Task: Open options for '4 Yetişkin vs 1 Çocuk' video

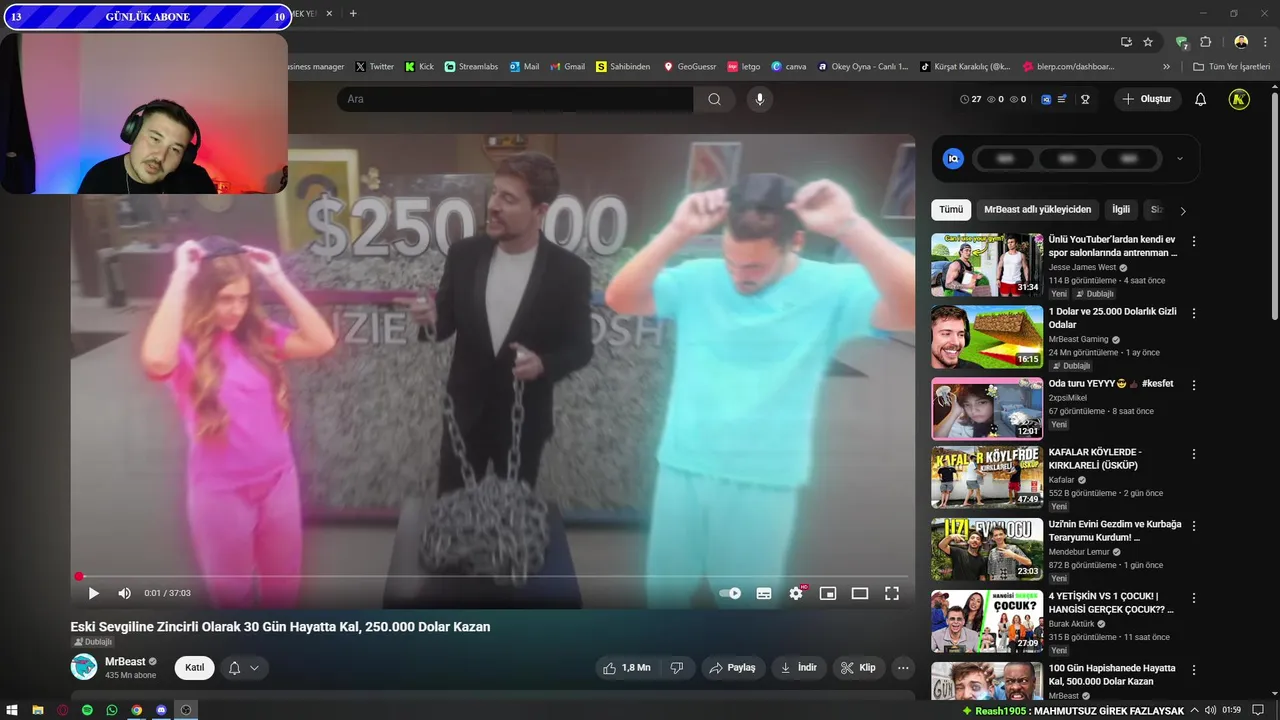Action: (x=1193, y=597)
